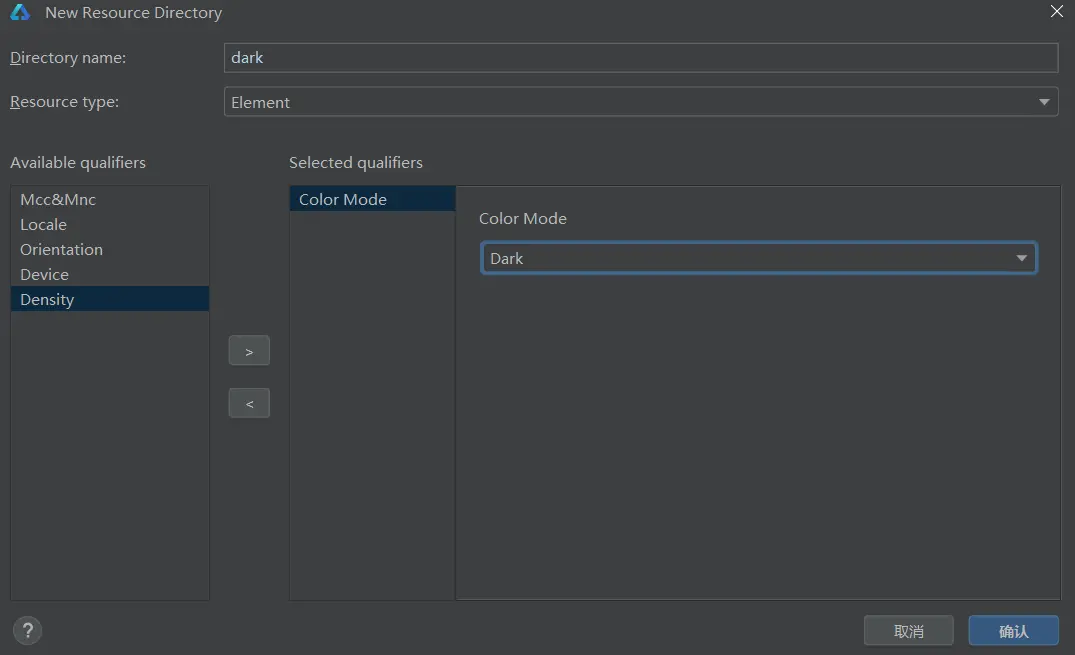Click the Directory name label
Screen dimensions: 1075x655
click(68, 58)
